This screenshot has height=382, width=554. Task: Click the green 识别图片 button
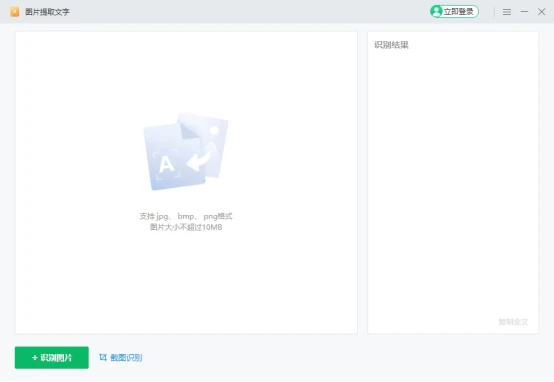click(52, 358)
